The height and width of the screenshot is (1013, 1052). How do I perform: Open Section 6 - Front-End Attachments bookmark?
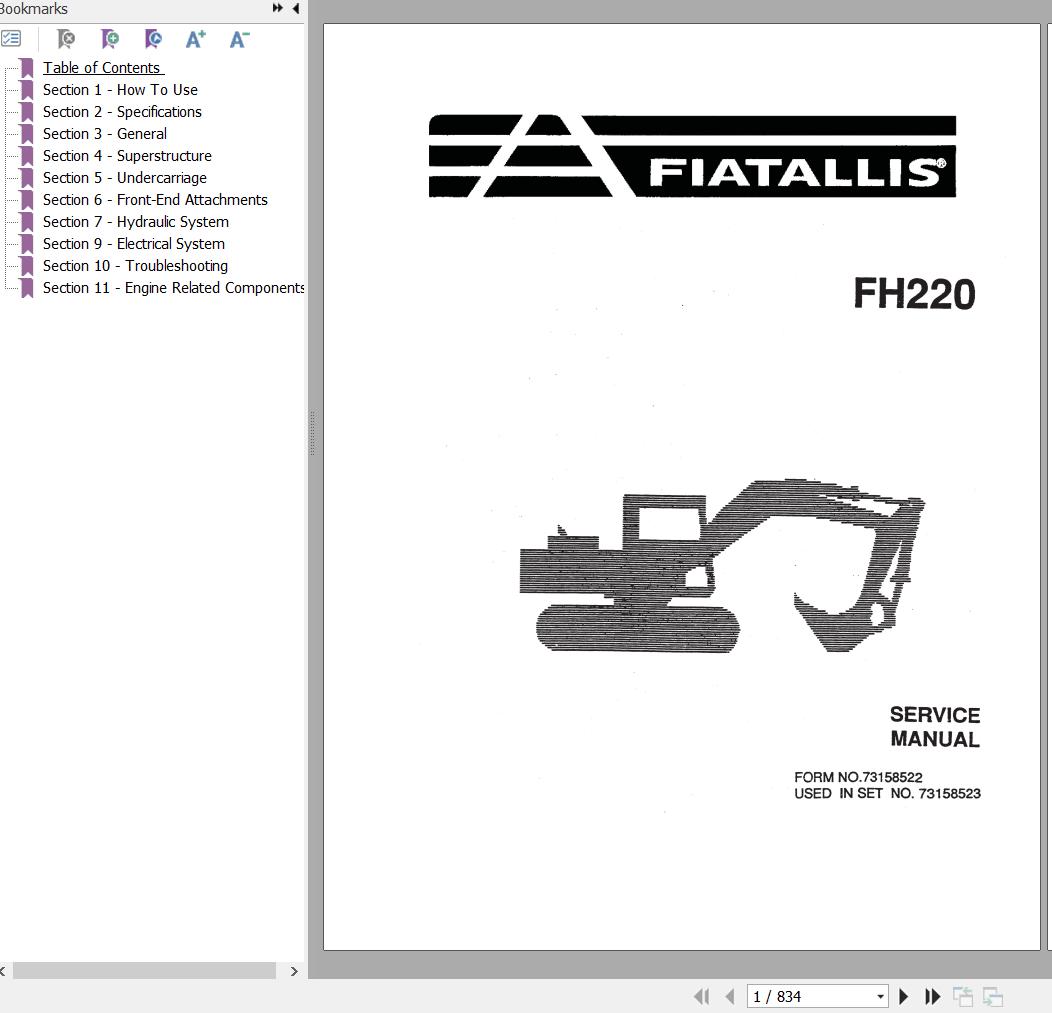155,200
